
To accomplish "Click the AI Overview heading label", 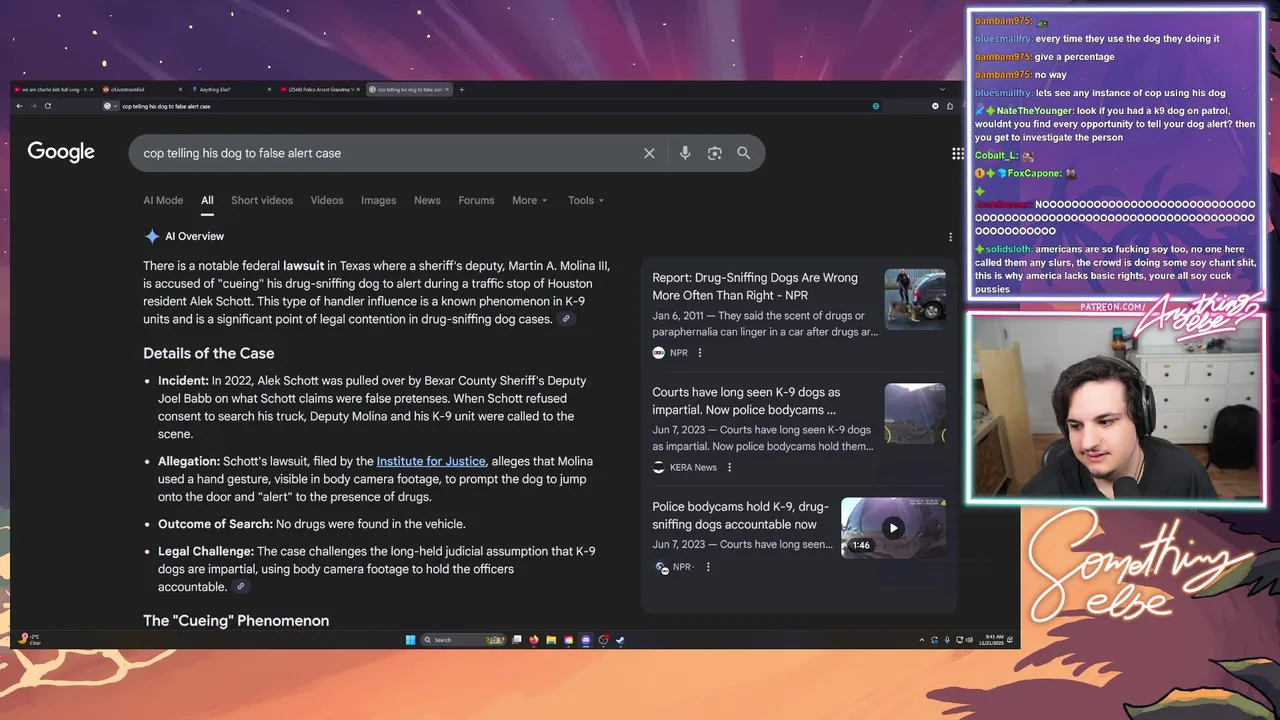I will pyautogui.click(x=194, y=237).
